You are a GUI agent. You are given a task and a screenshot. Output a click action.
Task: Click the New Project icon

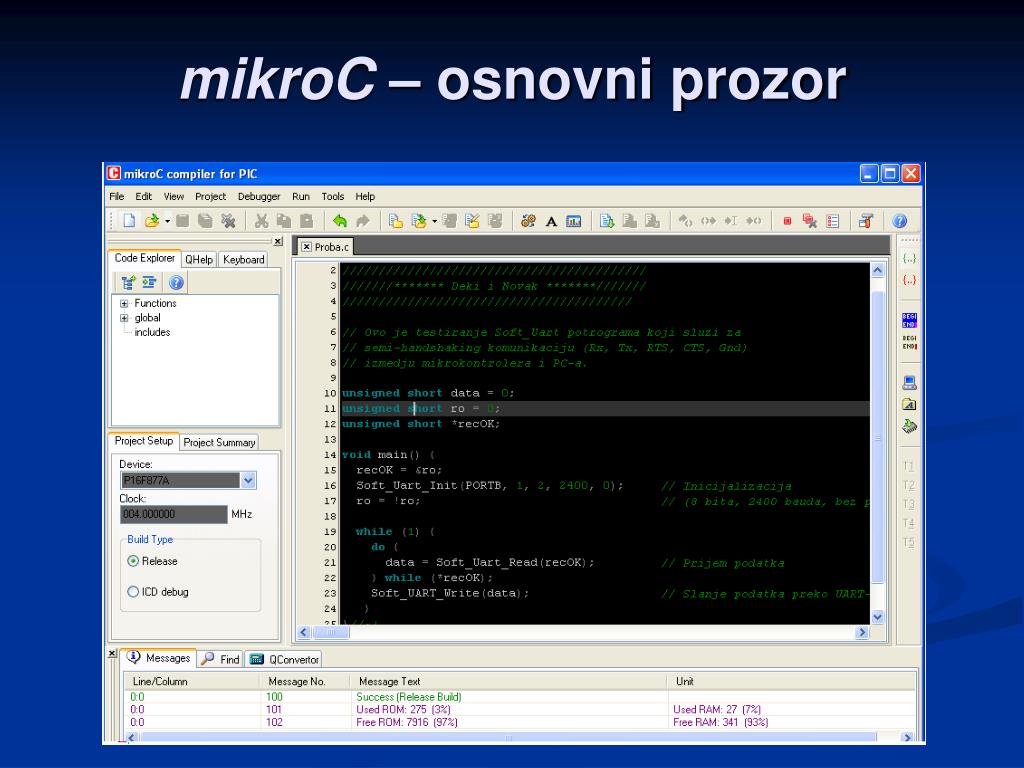point(395,221)
